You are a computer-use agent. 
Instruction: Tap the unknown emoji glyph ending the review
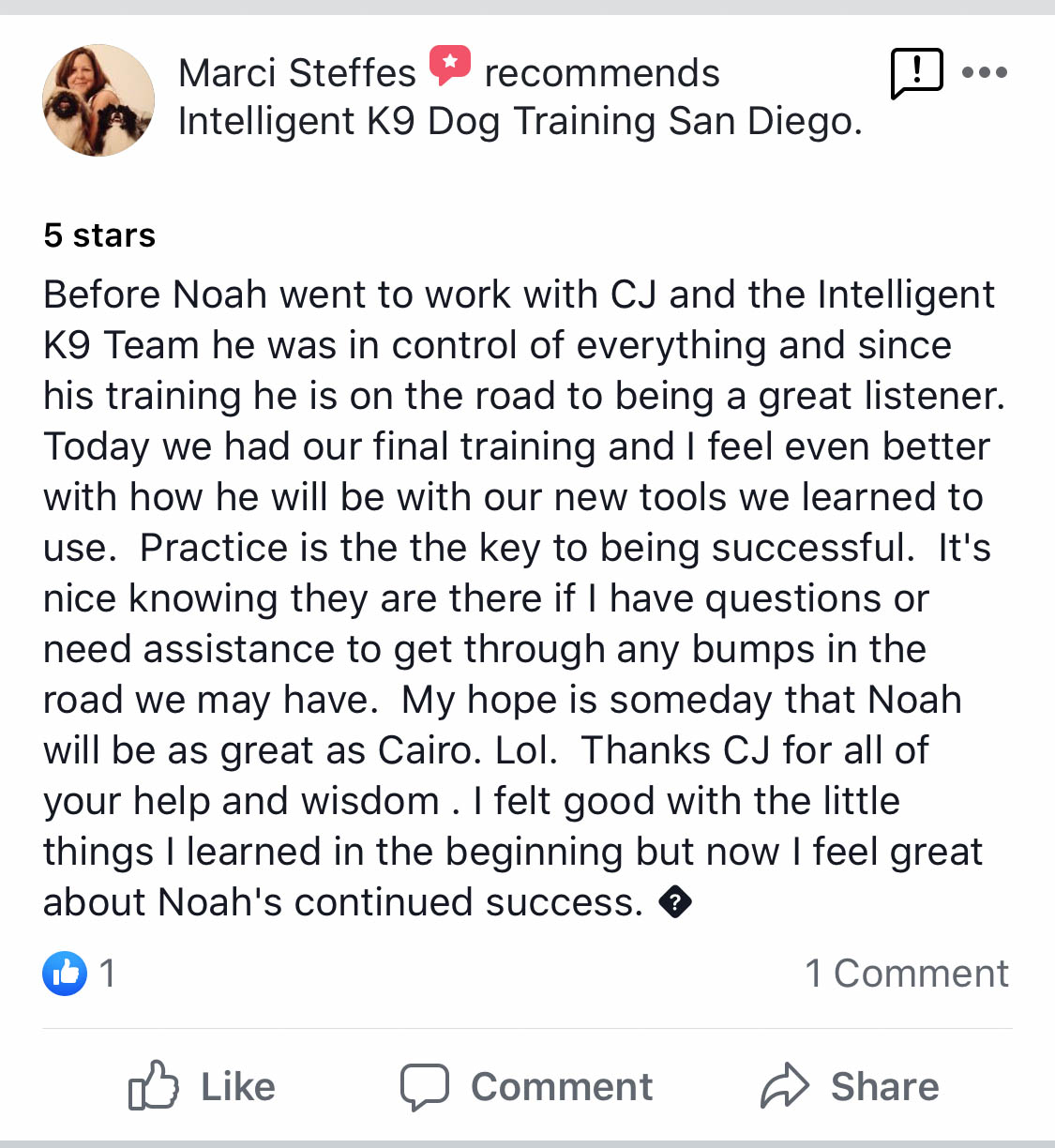tap(675, 902)
